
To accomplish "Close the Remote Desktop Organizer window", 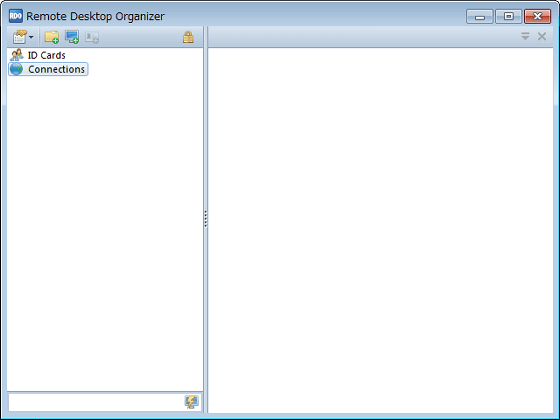I will pos(538,16).
